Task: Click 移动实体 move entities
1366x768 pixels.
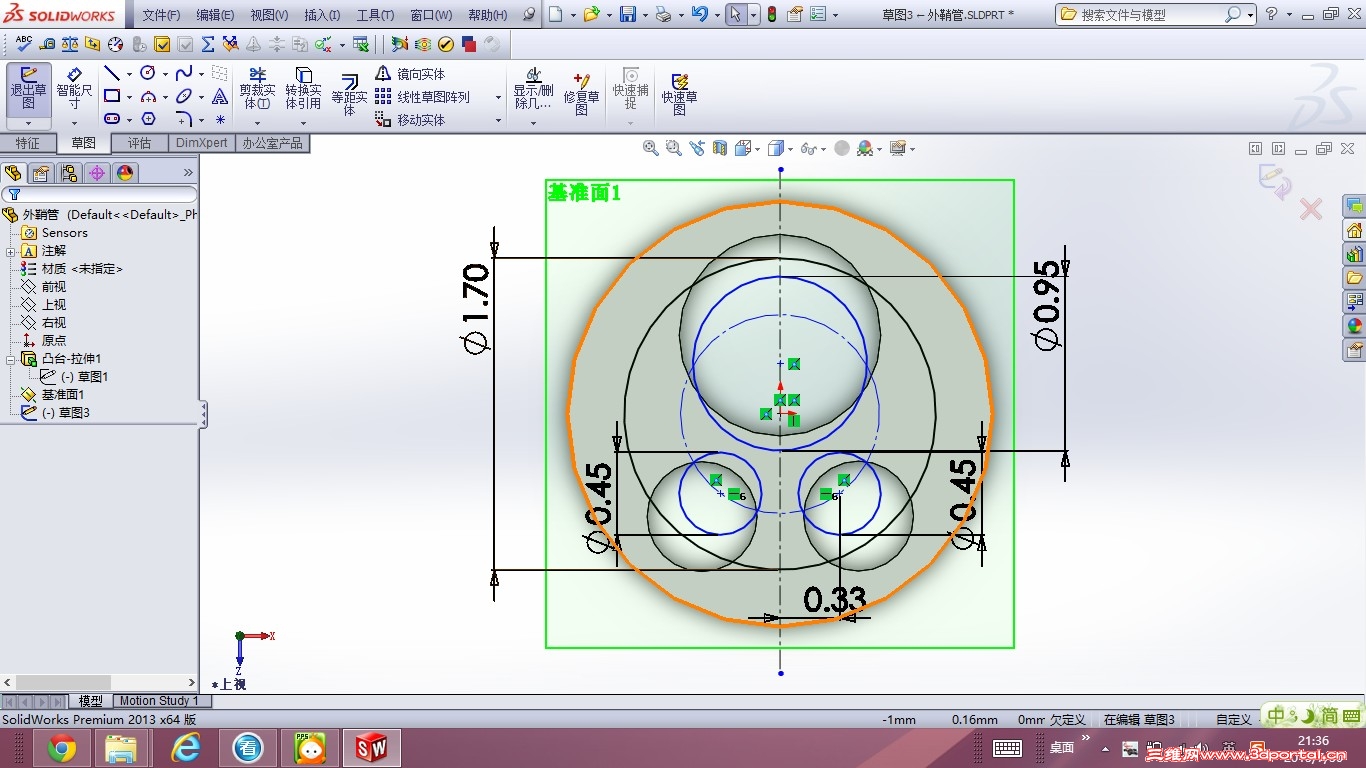Action: pyautogui.click(x=410, y=120)
